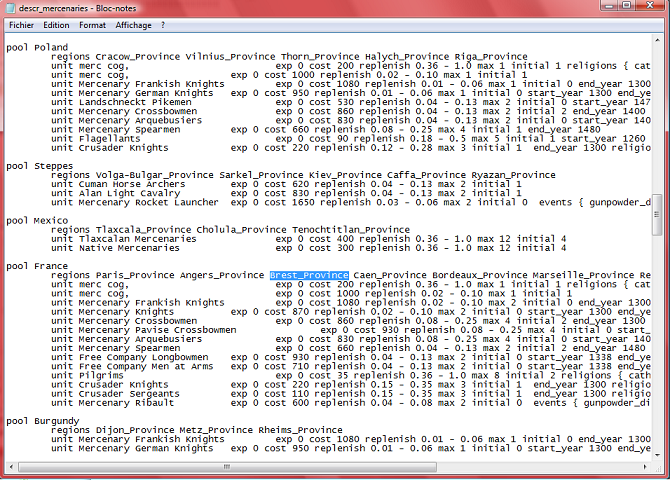Click 'cost 400' in Tlaxcalan Mercenaries row
This screenshot has width=670, height=480.
pyautogui.click(x=332, y=239)
